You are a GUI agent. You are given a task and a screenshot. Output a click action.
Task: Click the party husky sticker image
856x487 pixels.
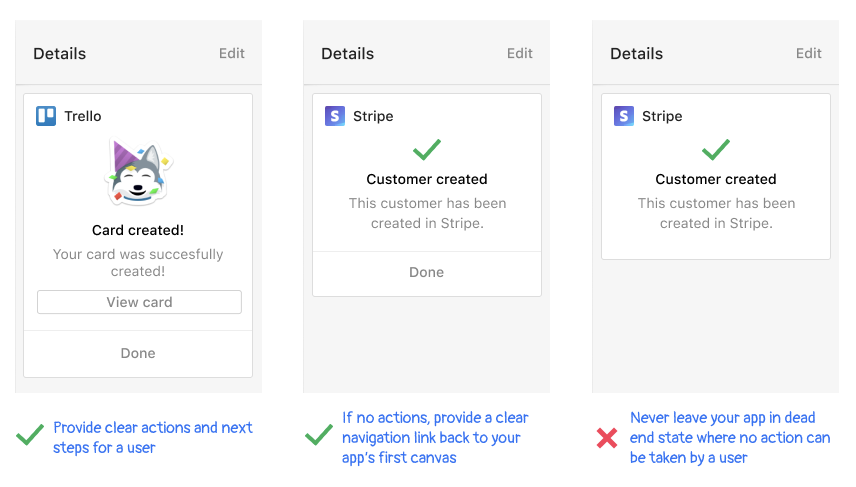(139, 174)
